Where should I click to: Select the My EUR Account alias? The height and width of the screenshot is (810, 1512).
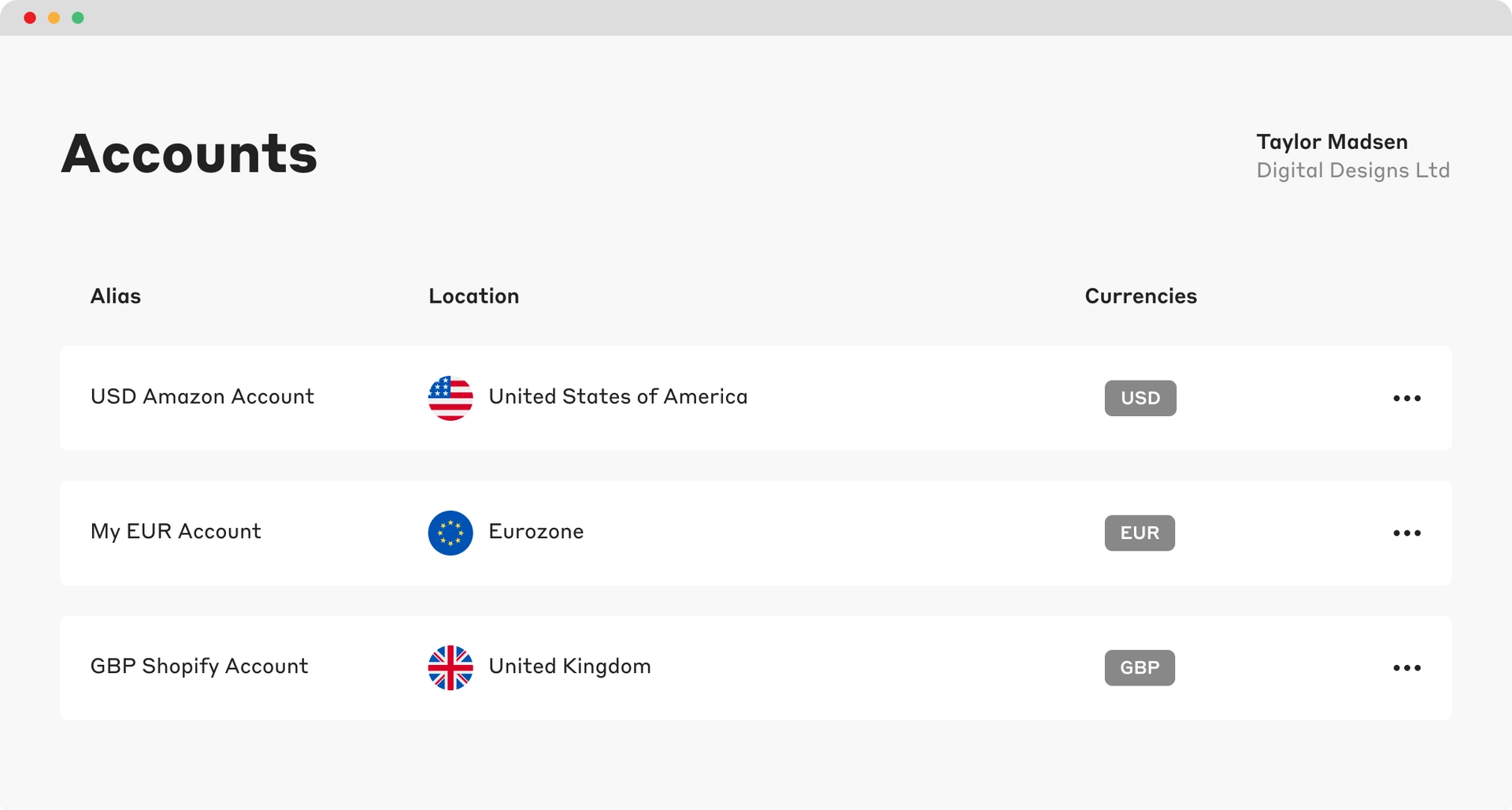[176, 531]
